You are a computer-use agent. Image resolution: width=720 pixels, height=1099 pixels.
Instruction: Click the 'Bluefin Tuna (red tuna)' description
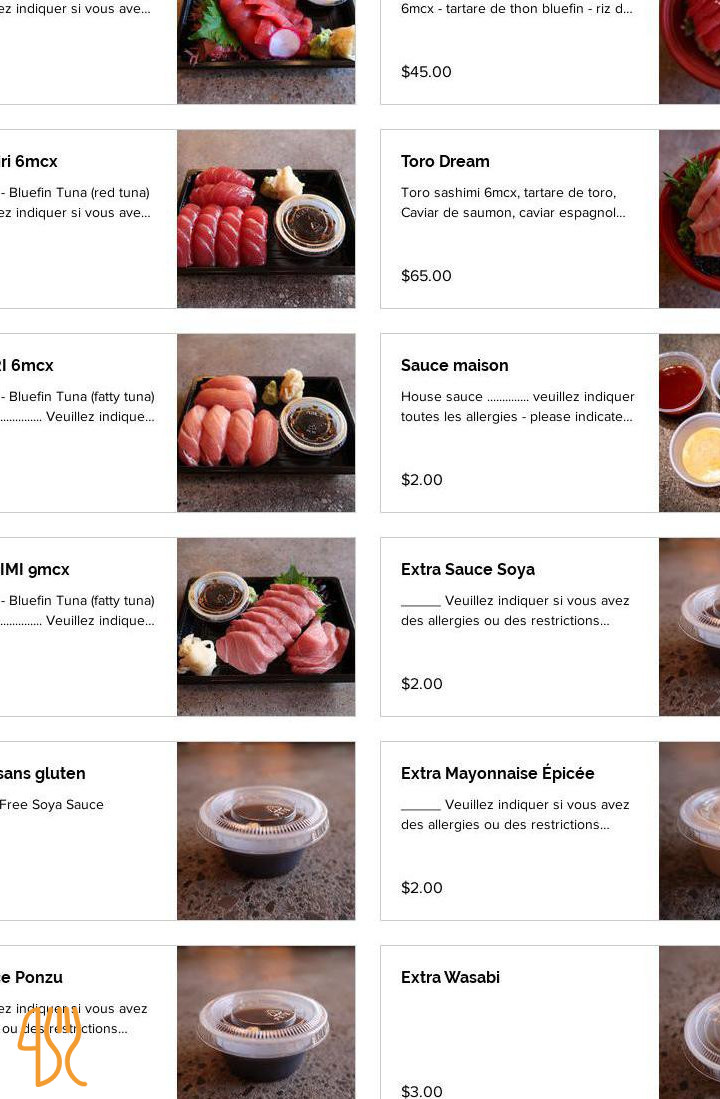pos(80,193)
